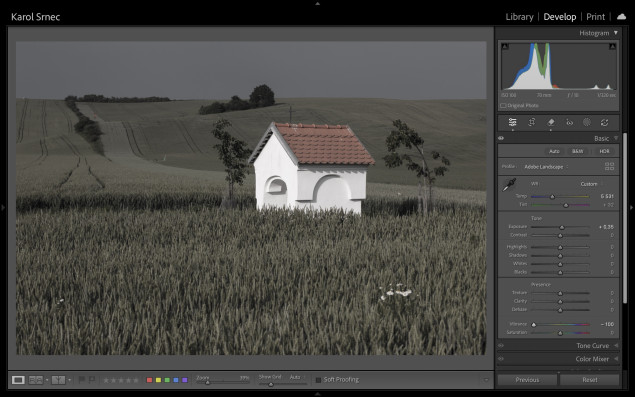Click the Vibrance value -100

click(x=607, y=324)
